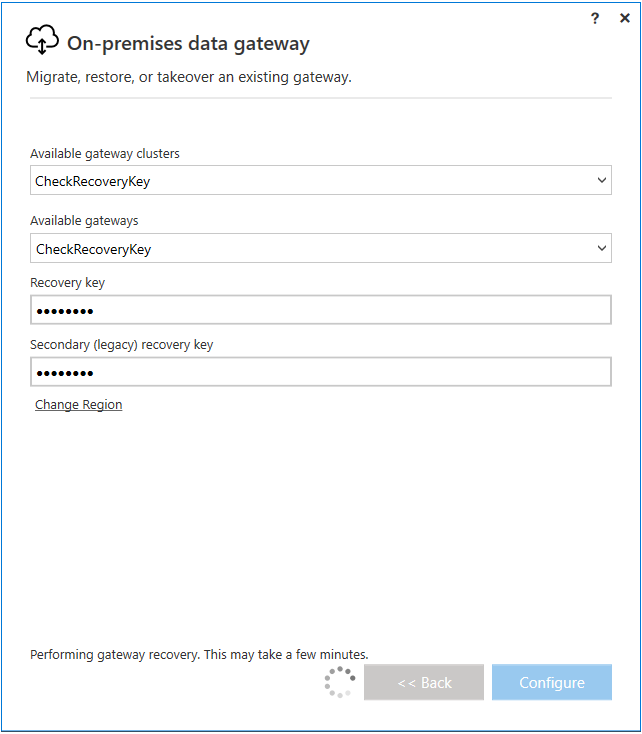
Task: Click the Secondary (legacy) recovery key label
Action: (x=121, y=345)
